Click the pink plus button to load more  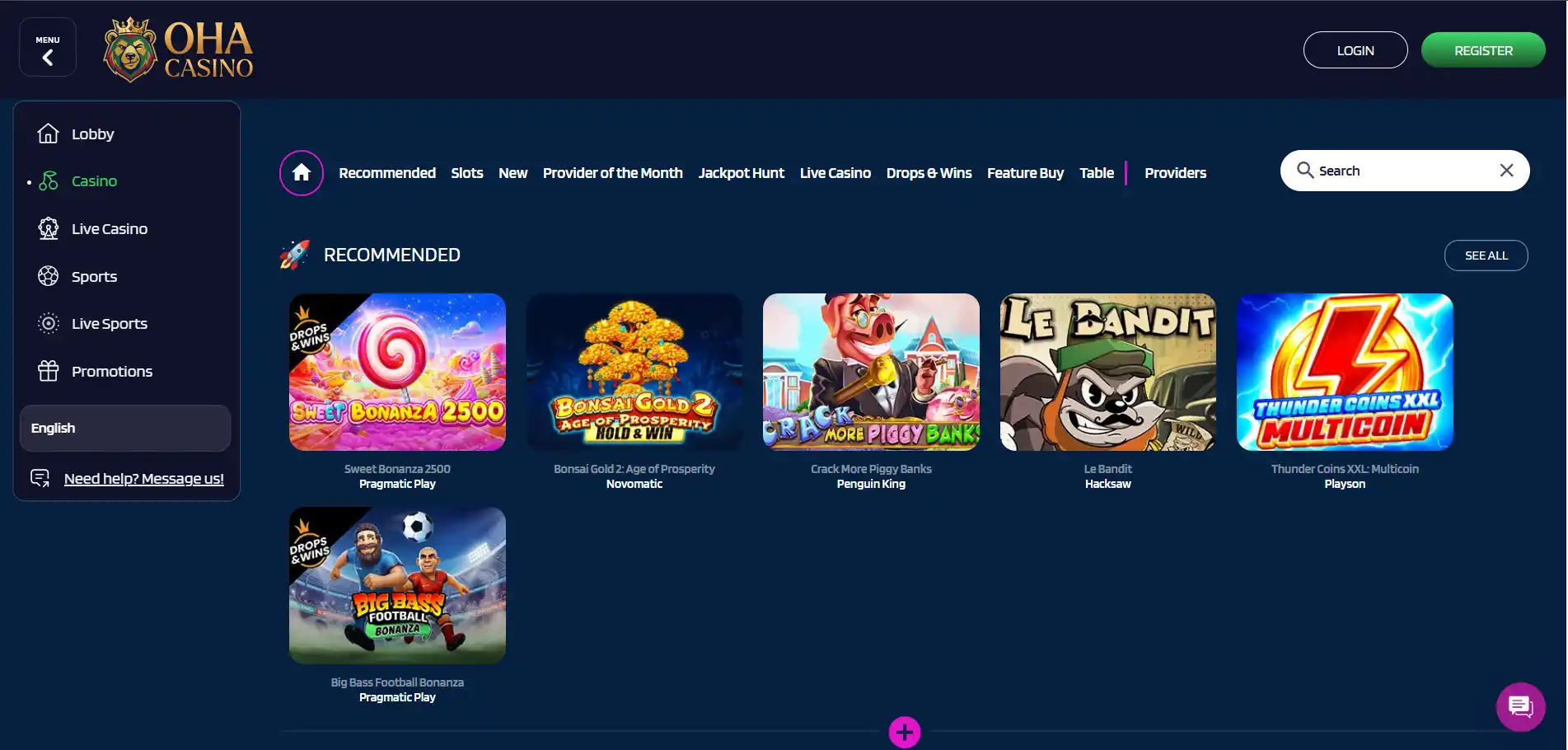tap(905, 732)
